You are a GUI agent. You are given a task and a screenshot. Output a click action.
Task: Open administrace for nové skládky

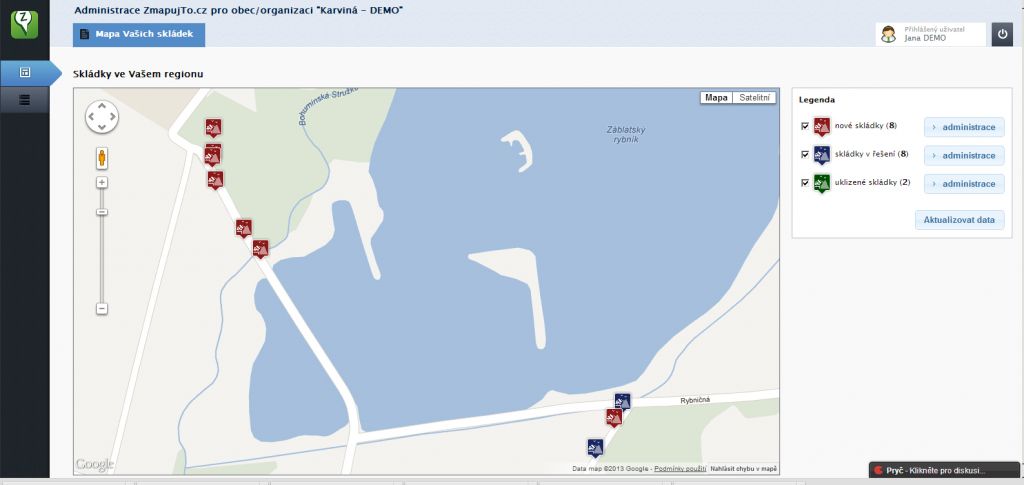964,127
